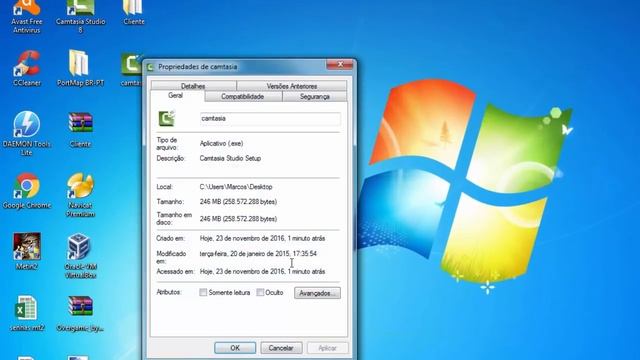Select the Metin2 desktop shortcut
Viewport: 640px width, 360px height.
pyautogui.click(x=27, y=252)
